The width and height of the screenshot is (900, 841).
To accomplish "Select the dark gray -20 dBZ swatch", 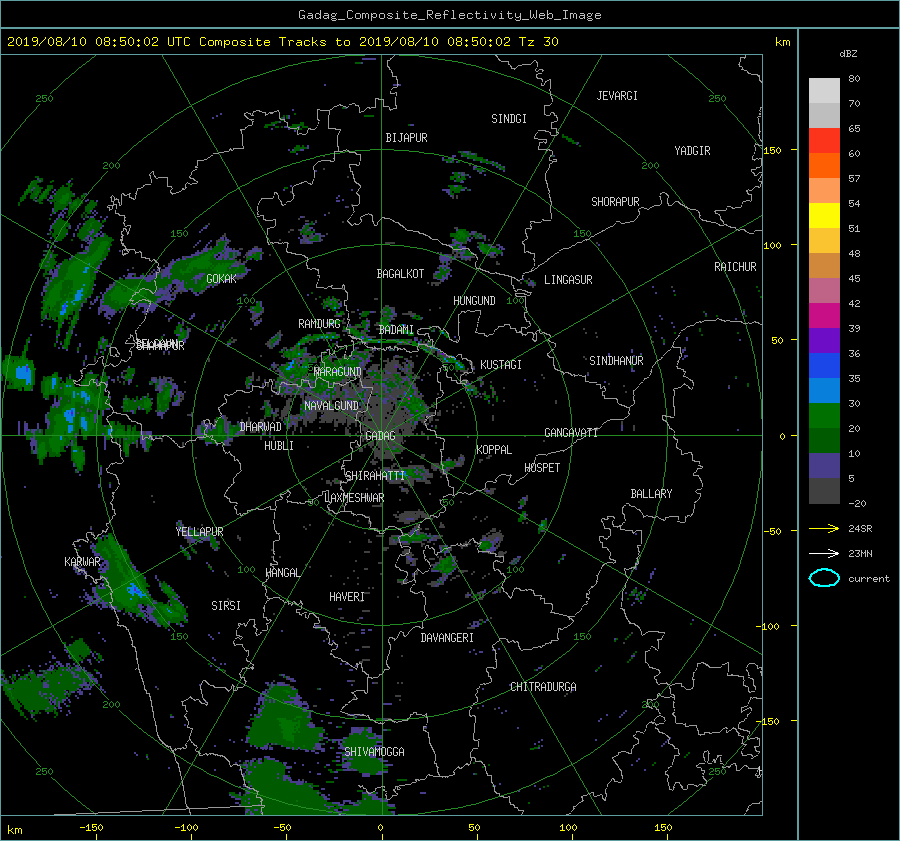I will click(x=824, y=491).
